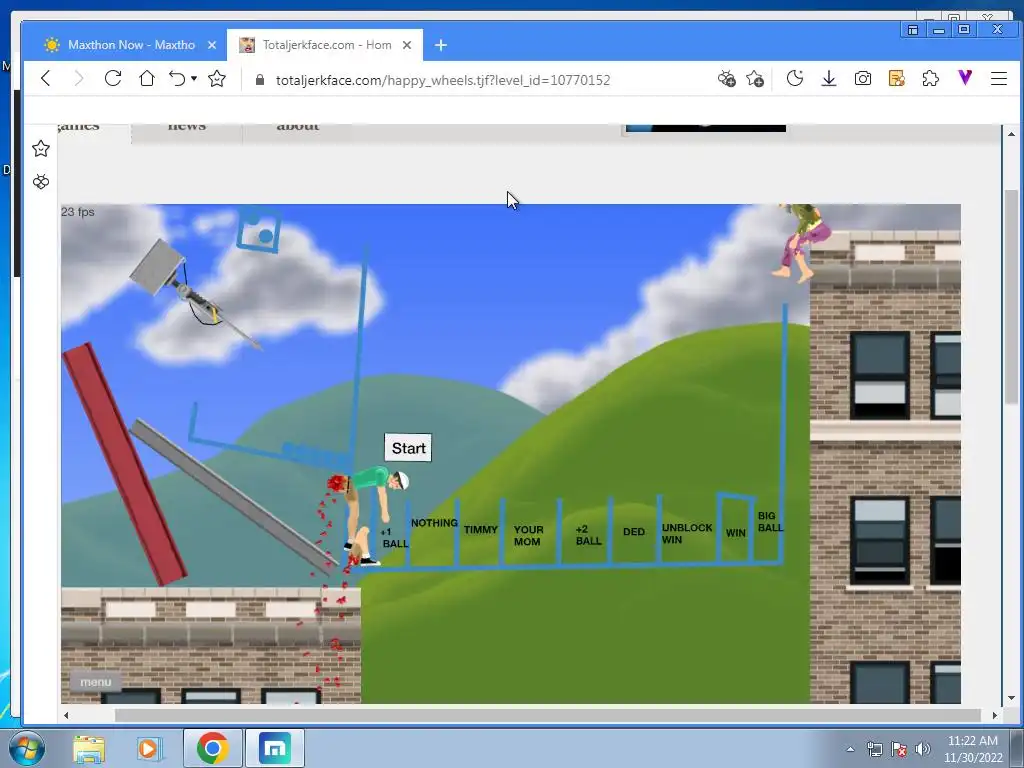Image resolution: width=1024 pixels, height=768 pixels.
Task: Open the Windows Start menu orb
Action: [x=27, y=748]
